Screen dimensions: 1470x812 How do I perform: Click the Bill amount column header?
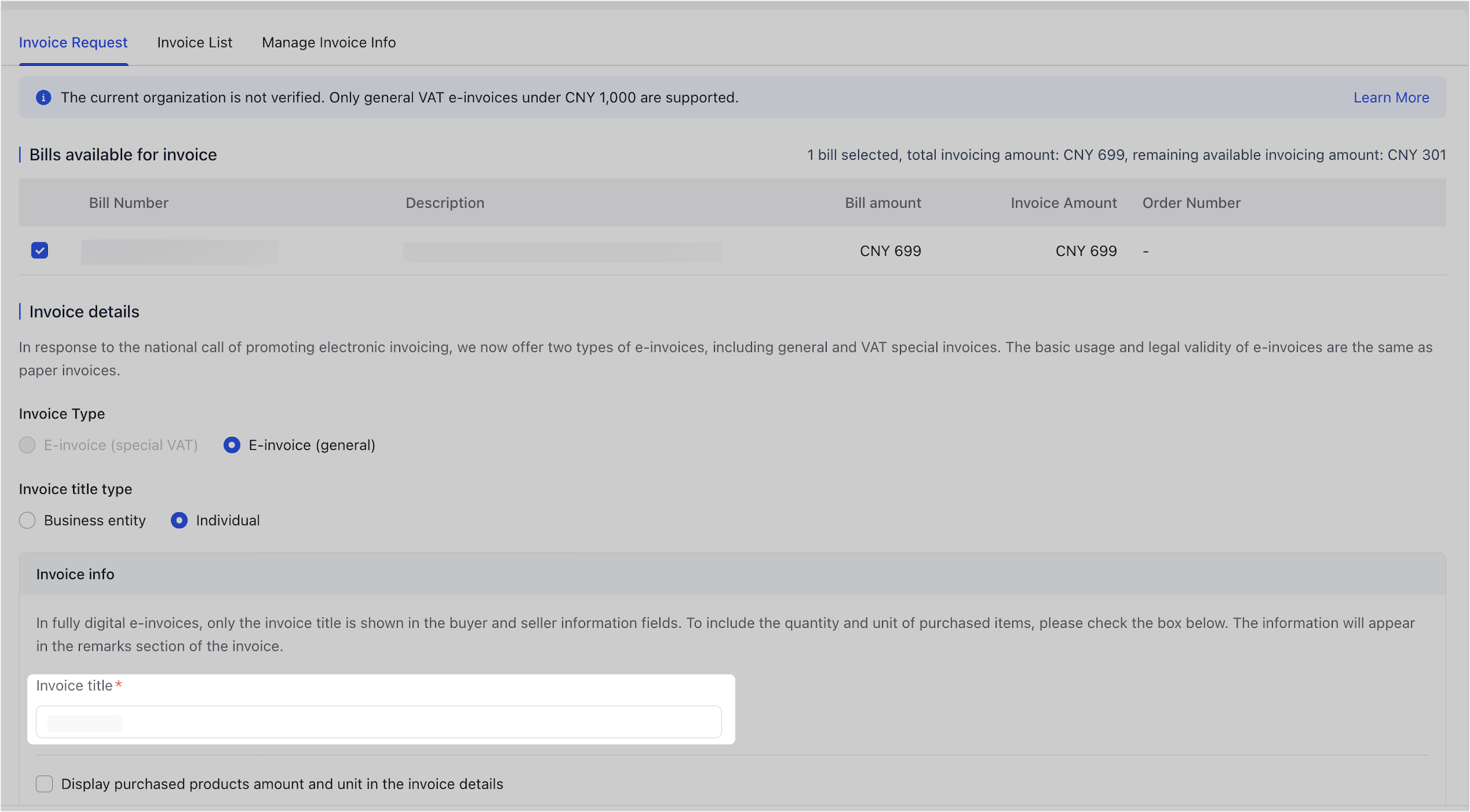(x=883, y=203)
